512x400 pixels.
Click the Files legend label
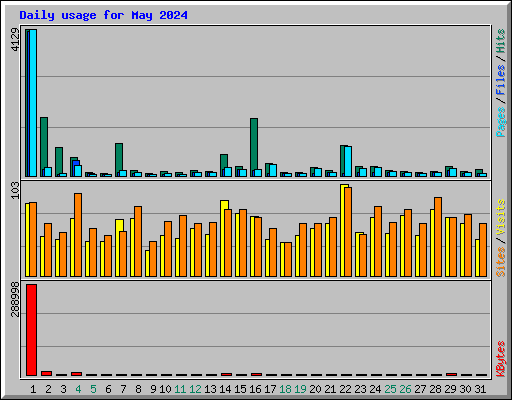click(501, 79)
